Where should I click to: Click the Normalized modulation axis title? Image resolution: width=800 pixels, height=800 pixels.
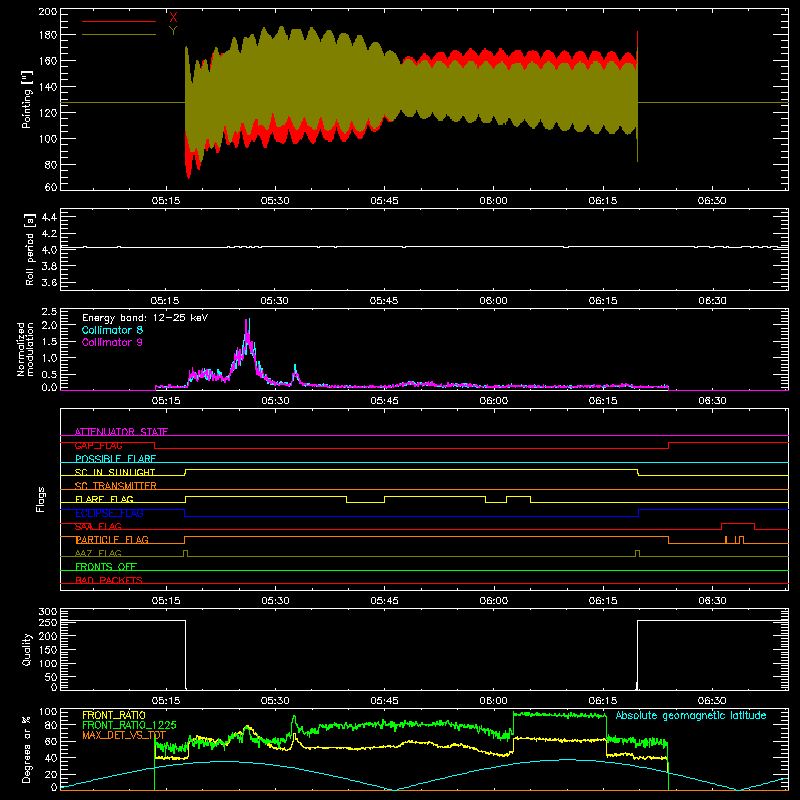point(26,349)
